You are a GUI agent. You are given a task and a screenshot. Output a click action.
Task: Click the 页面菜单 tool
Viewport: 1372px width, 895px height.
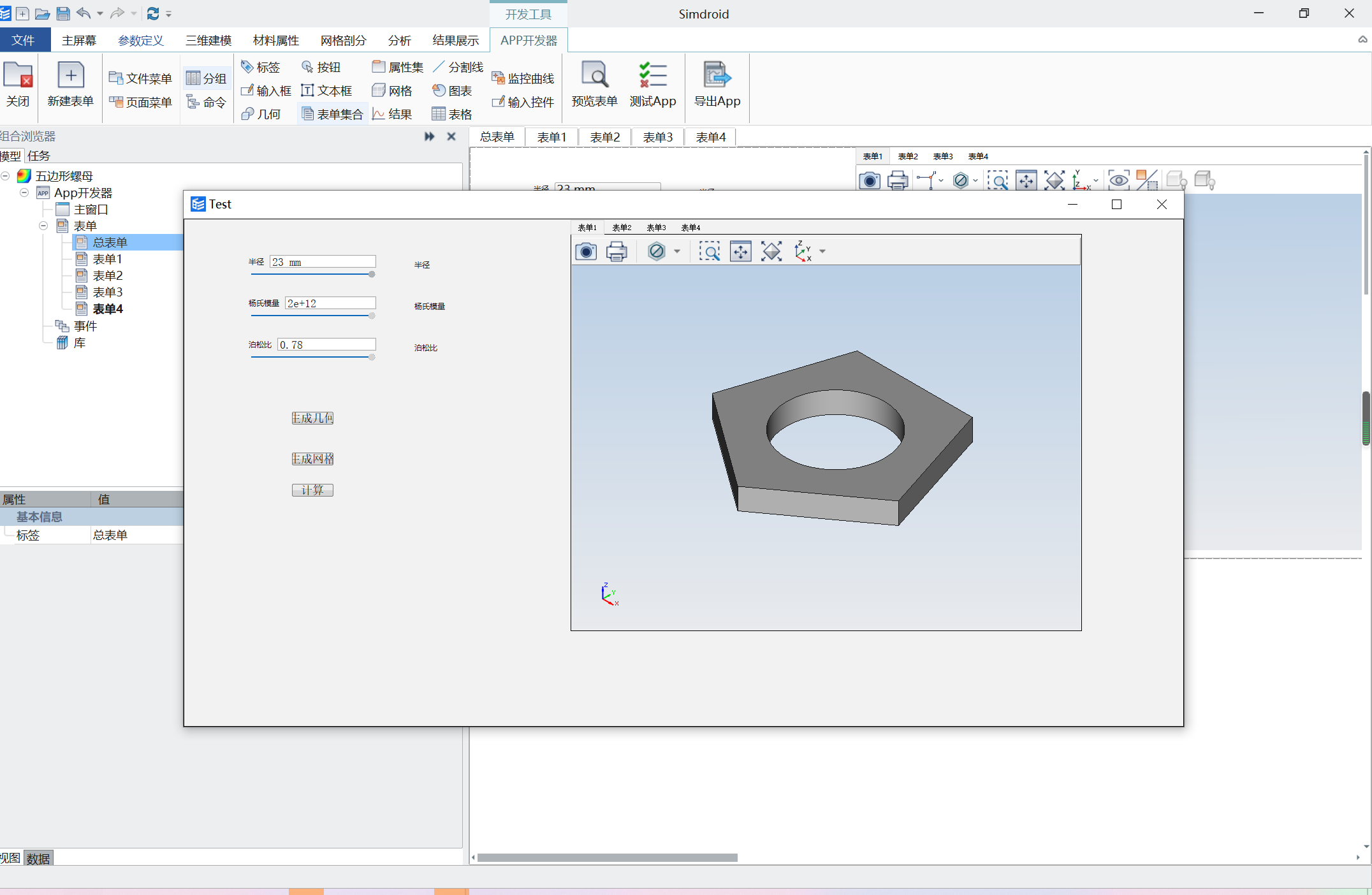point(141,102)
